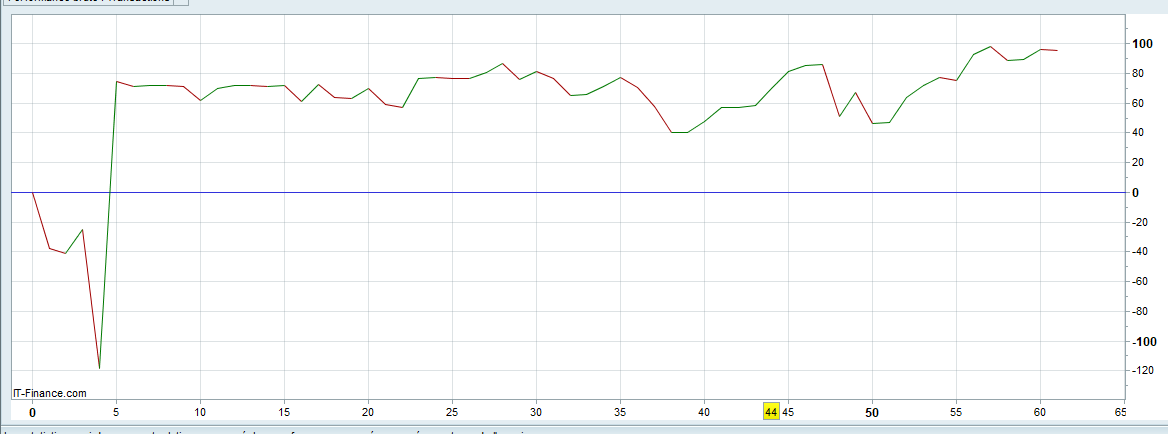Click the highlighted 44 marker on x-axis
The width and height of the screenshot is (1168, 434).
coord(771,412)
